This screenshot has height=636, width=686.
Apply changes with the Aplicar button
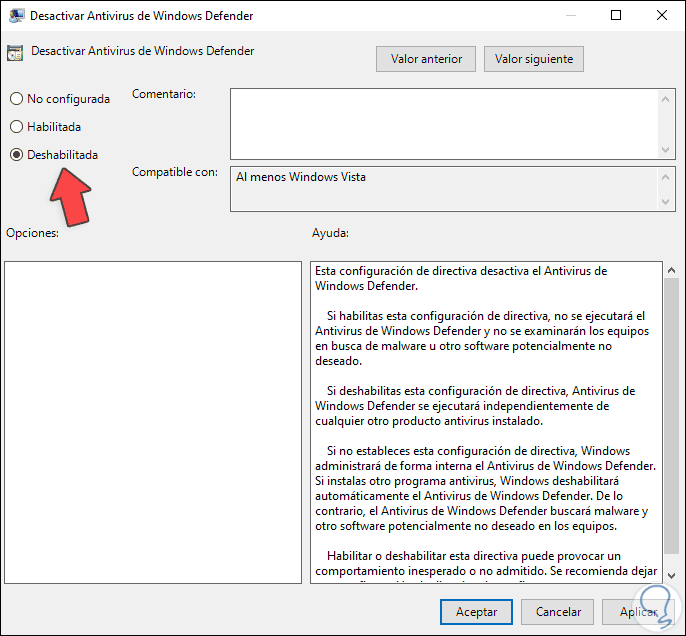[638, 612]
